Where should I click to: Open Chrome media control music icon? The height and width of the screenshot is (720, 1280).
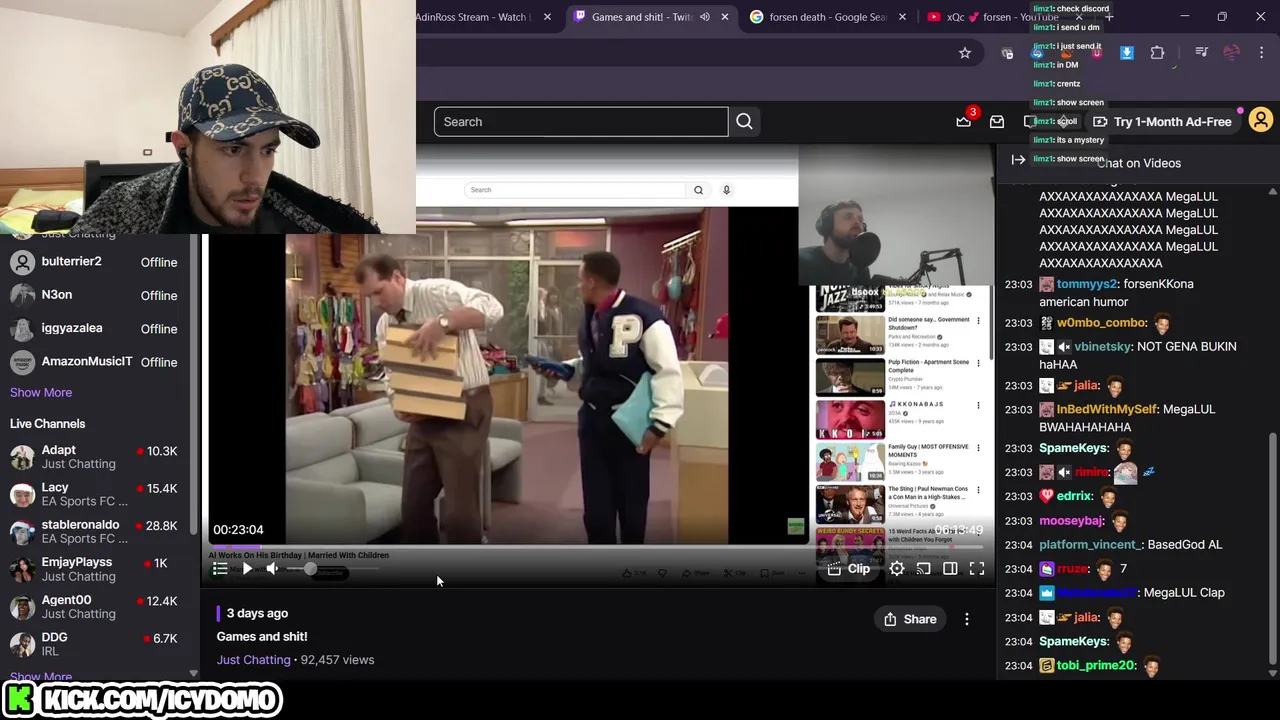pyautogui.click(x=1202, y=53)
